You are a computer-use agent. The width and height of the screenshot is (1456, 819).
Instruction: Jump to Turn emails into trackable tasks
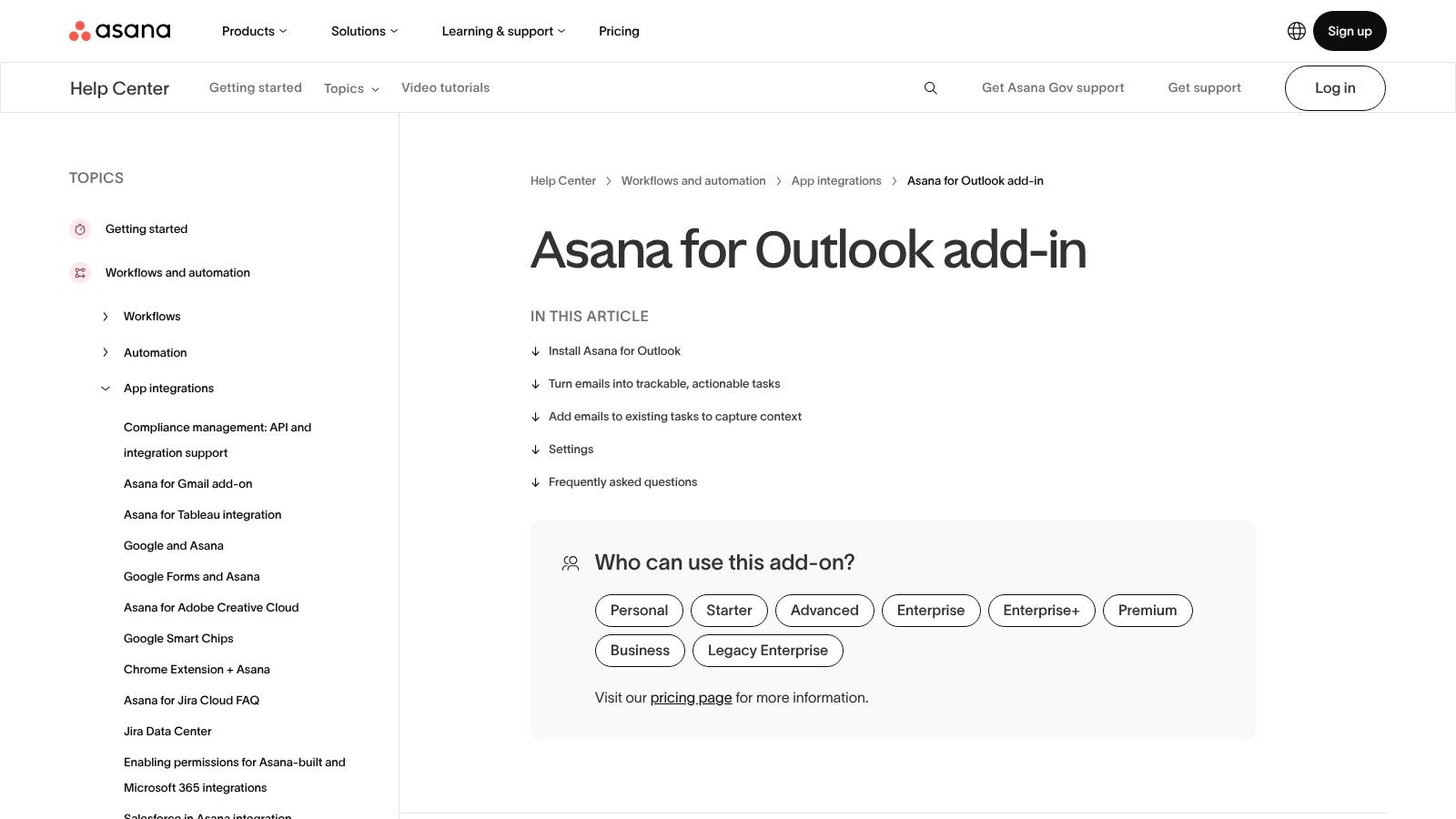pos(664,384)
